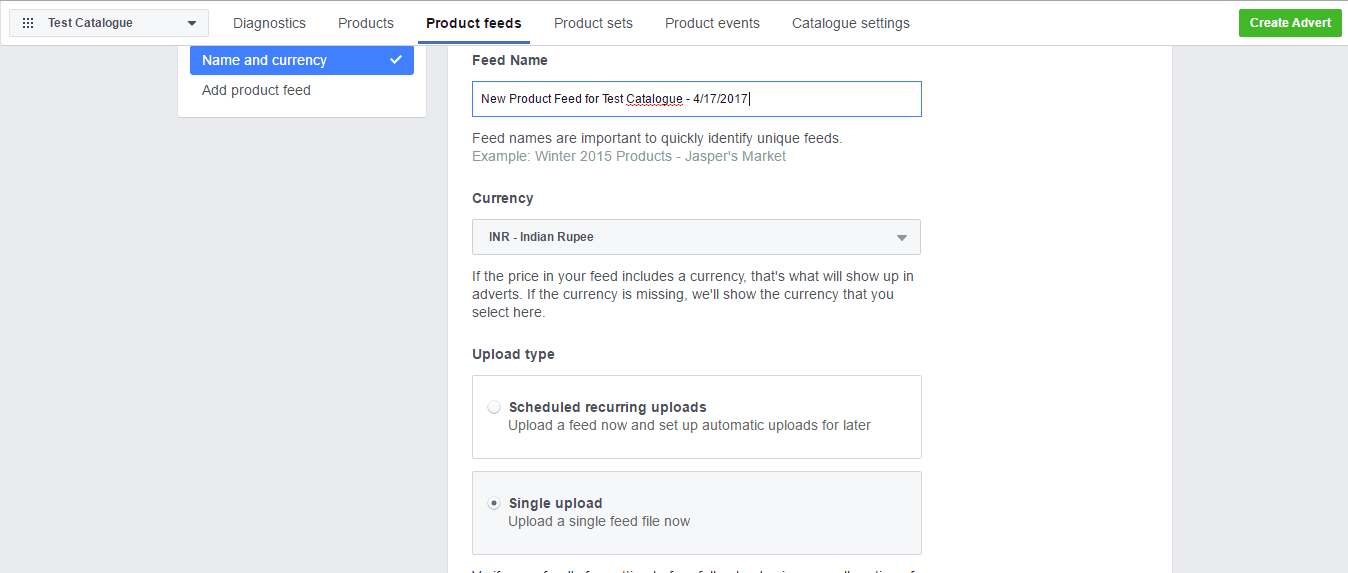Go to the Add product feed step

coord(256,90)
